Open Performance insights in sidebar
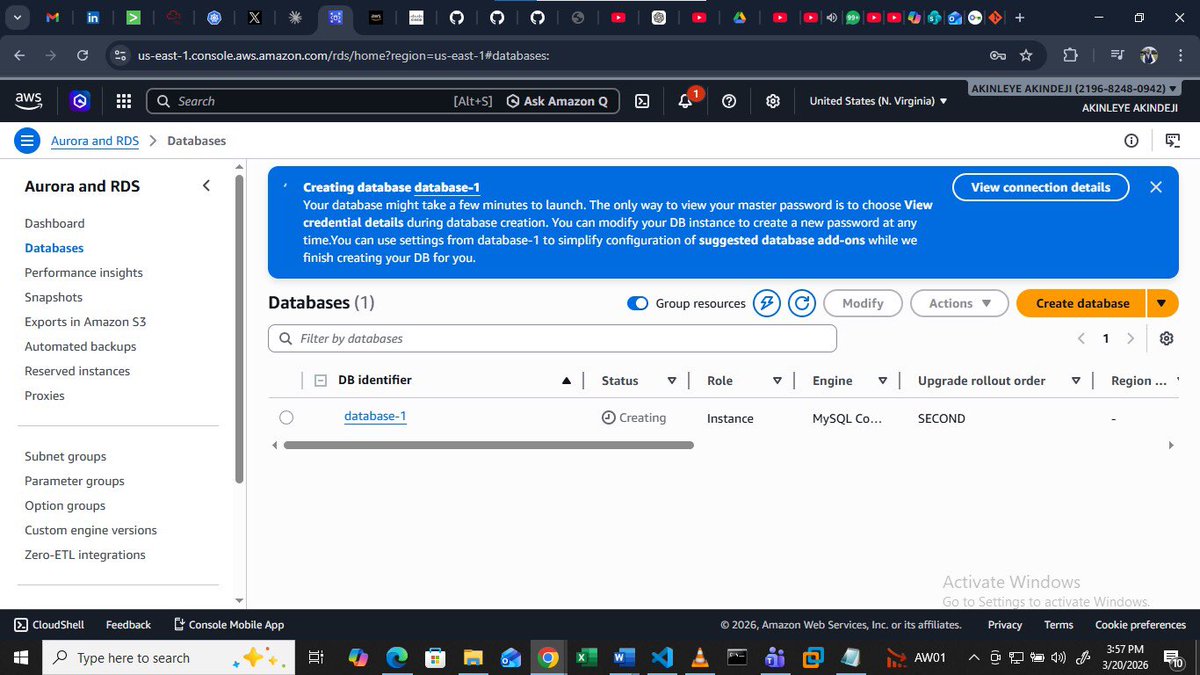The image size is (1200, 675). [x=84, y=272]
